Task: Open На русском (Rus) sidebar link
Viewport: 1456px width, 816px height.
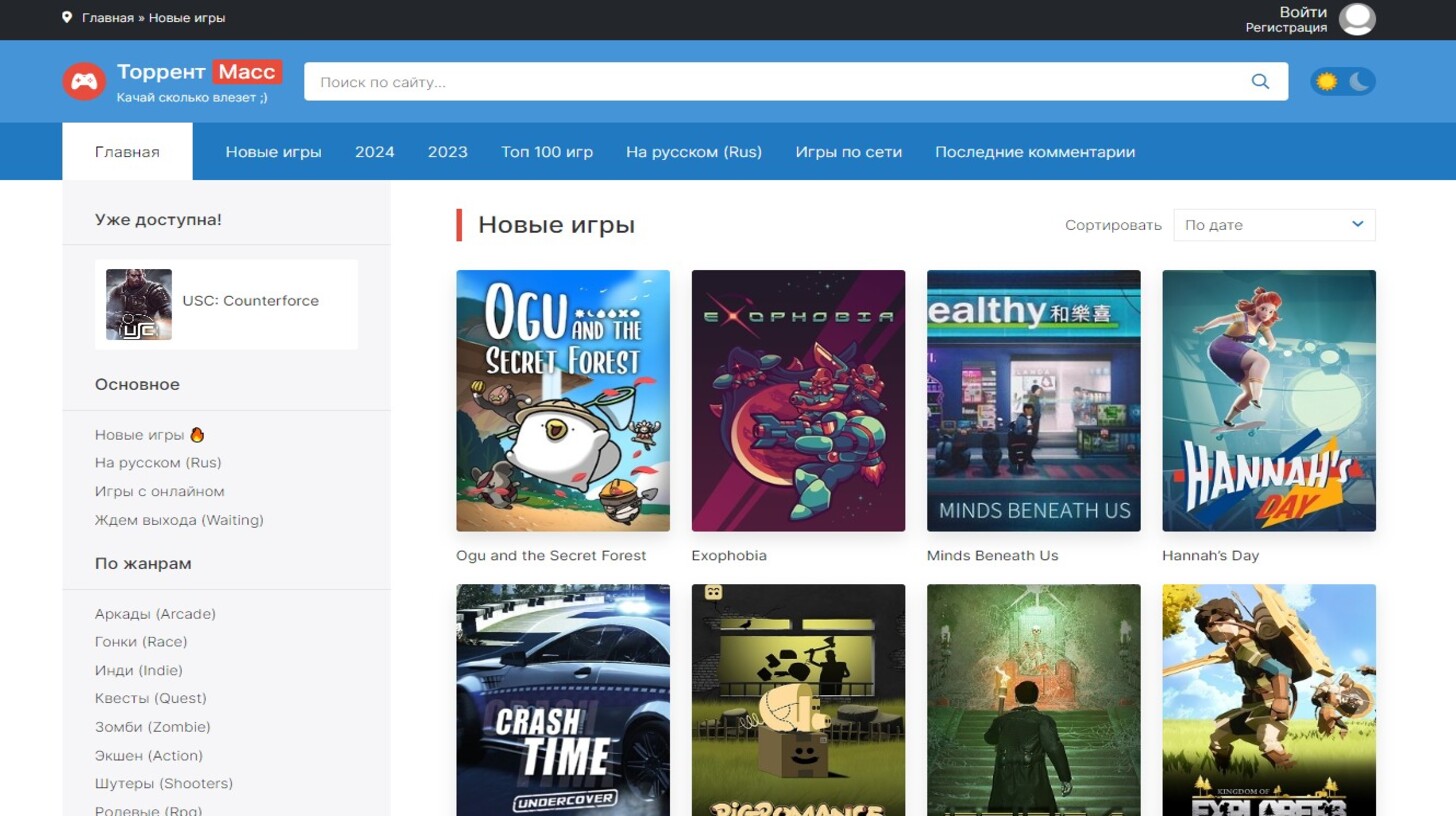Action: click(158, 463)
